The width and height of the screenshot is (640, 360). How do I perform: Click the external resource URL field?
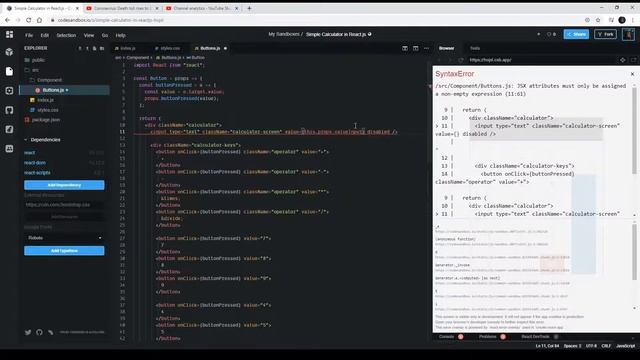(64, 204)
